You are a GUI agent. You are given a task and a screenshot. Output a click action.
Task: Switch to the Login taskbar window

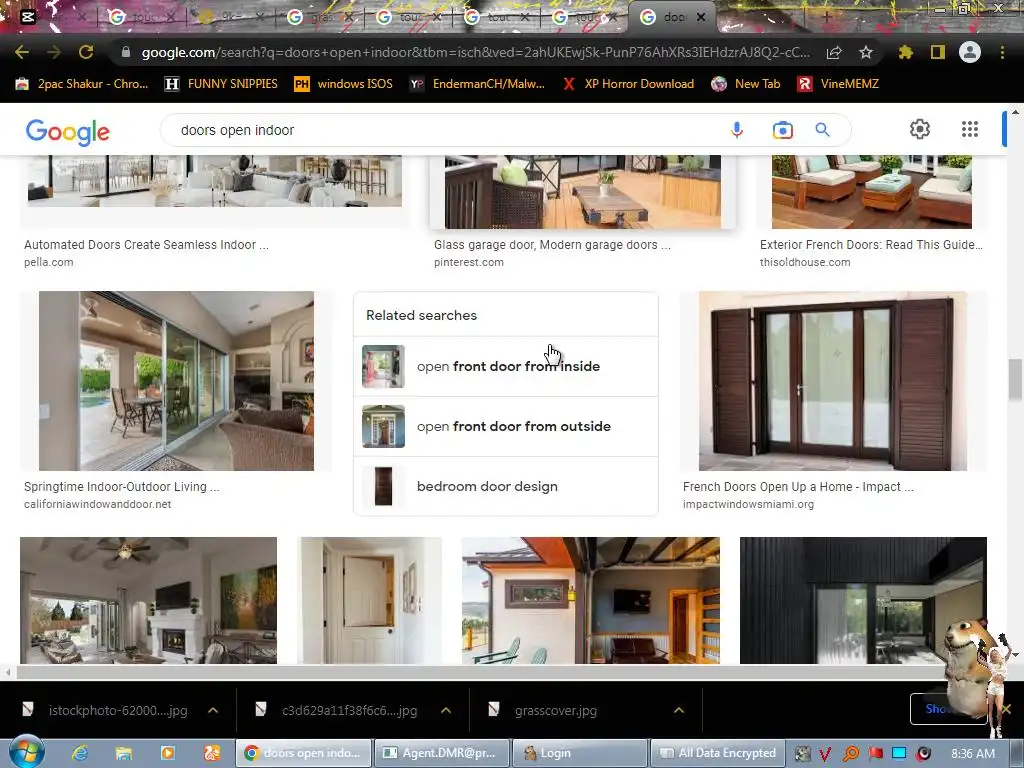(x=580, y=753)
